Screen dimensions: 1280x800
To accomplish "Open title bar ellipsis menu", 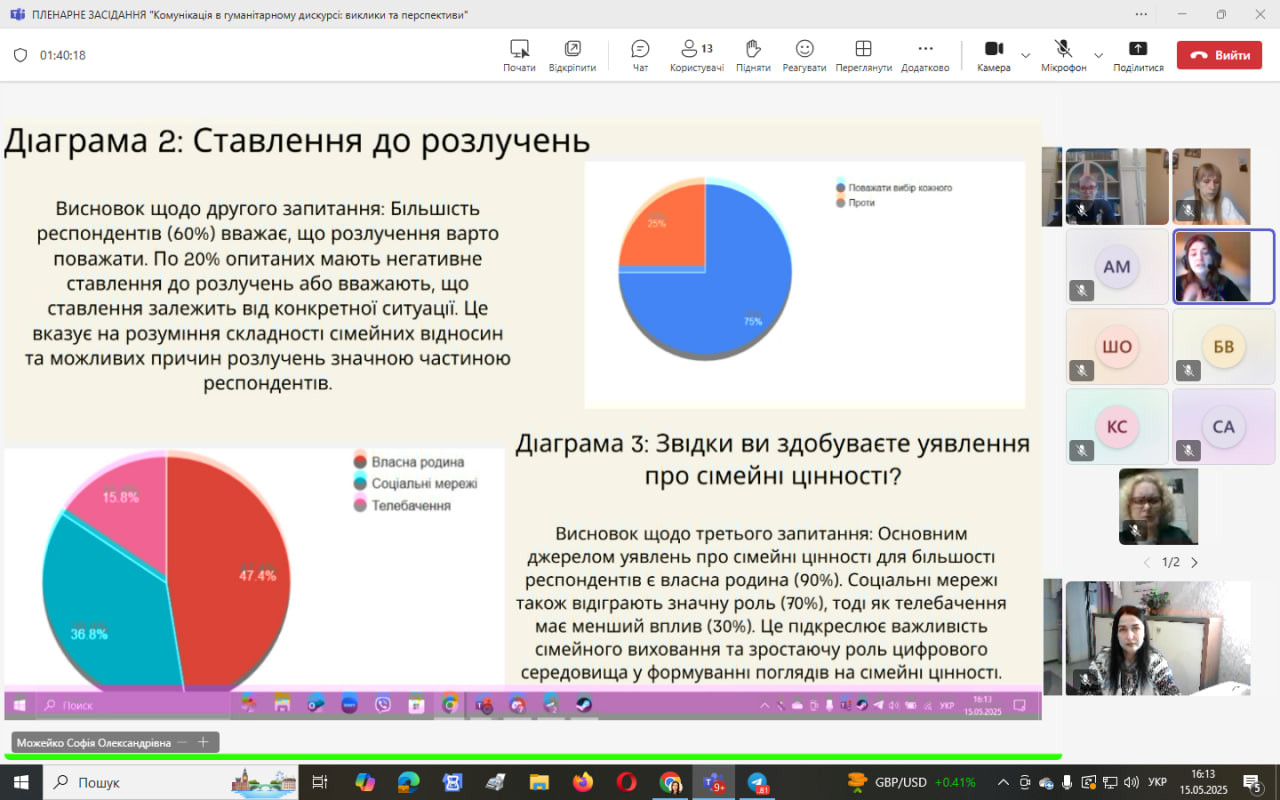I will (1141, 14).
